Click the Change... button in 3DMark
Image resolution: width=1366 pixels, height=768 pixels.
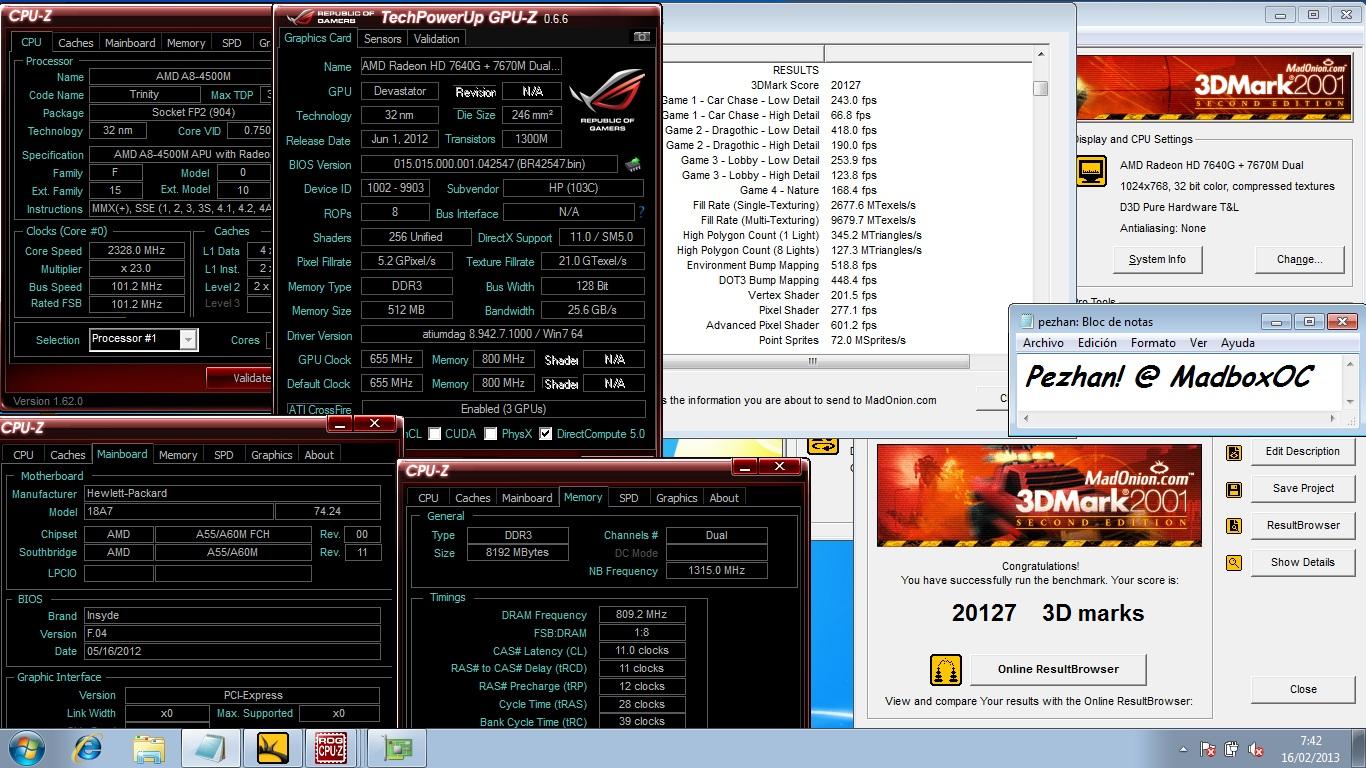click(x=1299, y=259)
